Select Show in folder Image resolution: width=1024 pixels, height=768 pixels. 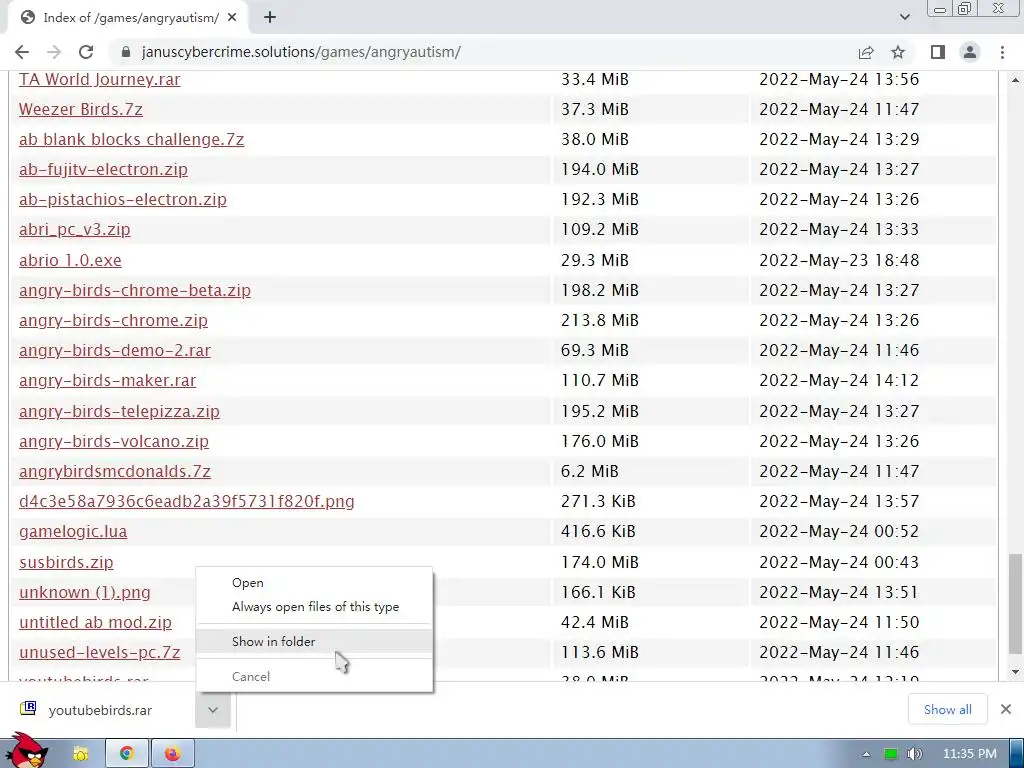(314, 641)
